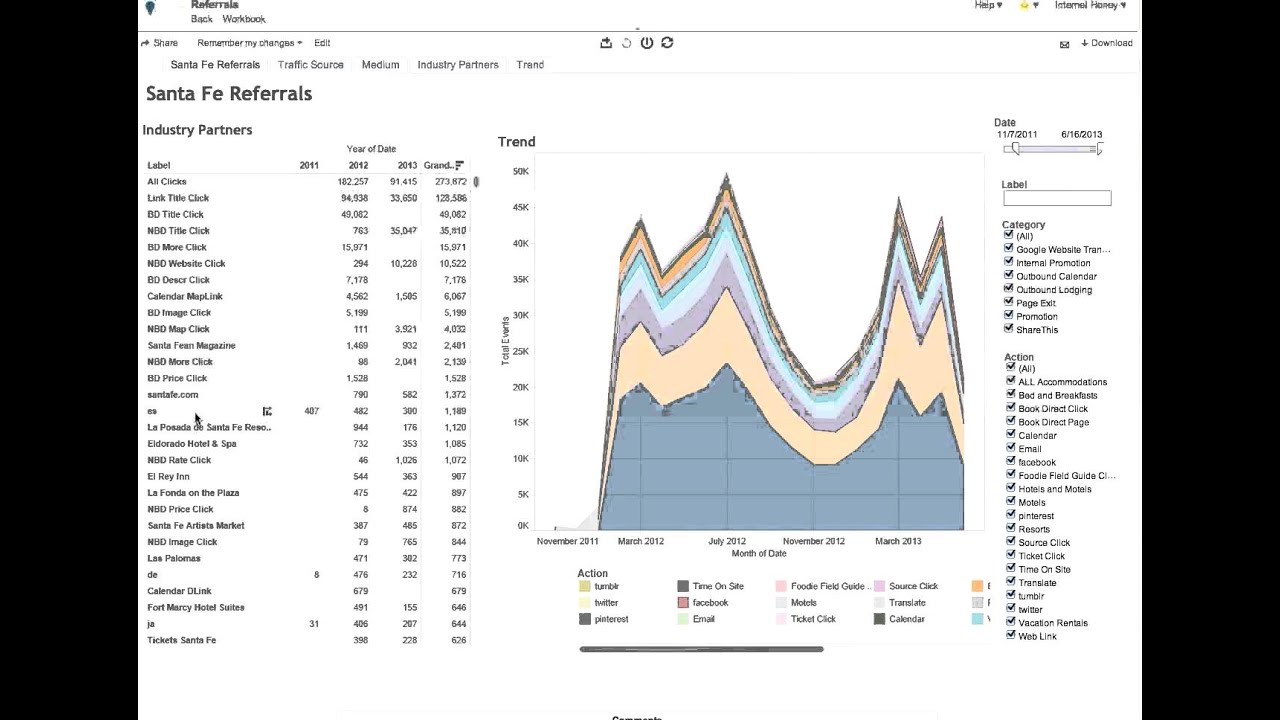
Task: Click the Date slider left handle
Action: (1015, 149)
